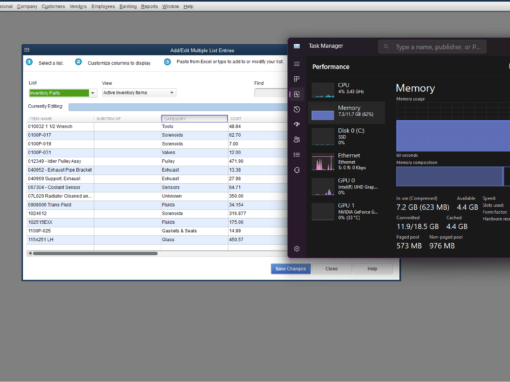Click the COST column header
510x382 pixels.
coord(257,119)
